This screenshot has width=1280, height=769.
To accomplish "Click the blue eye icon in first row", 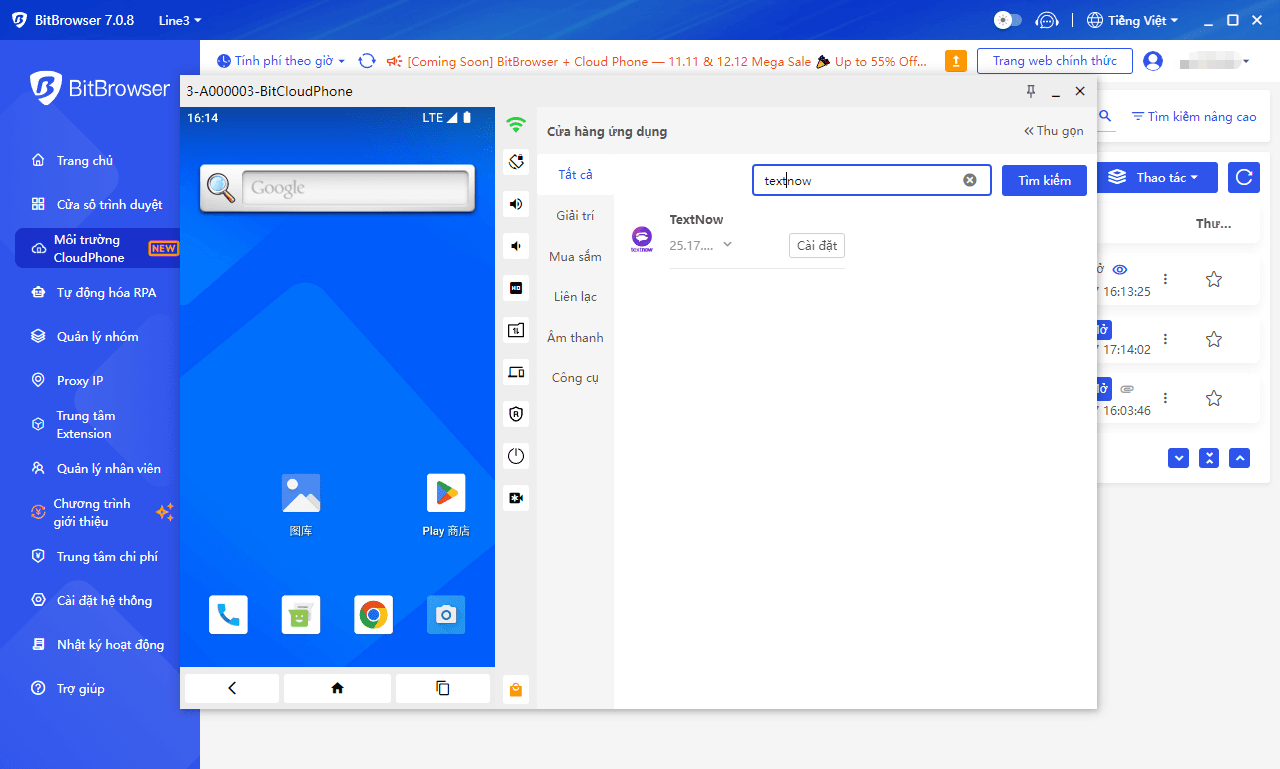I will pyautogui.click(x=1120, y=269).
